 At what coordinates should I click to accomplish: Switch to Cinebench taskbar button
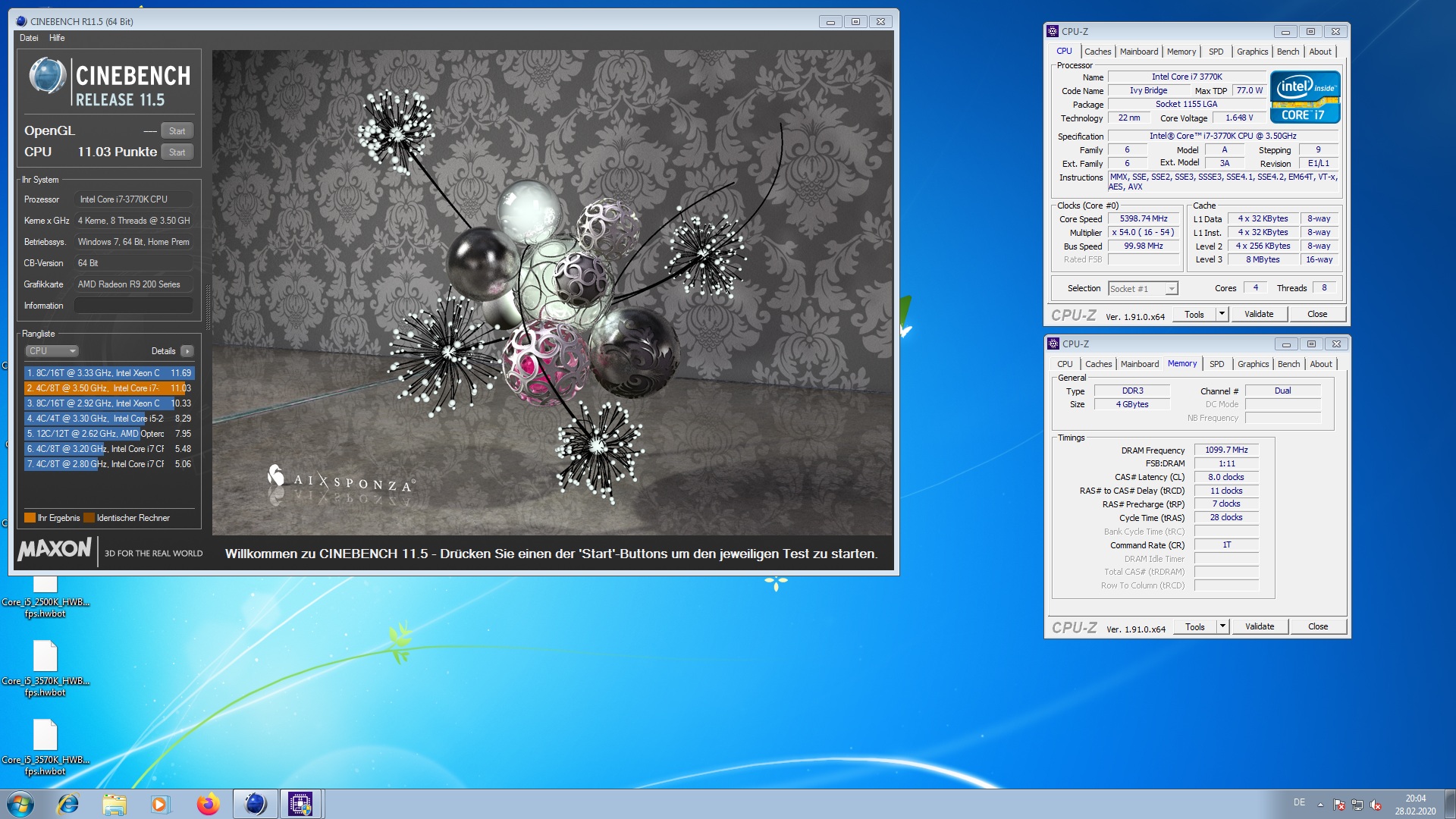(x=256, y=804)
